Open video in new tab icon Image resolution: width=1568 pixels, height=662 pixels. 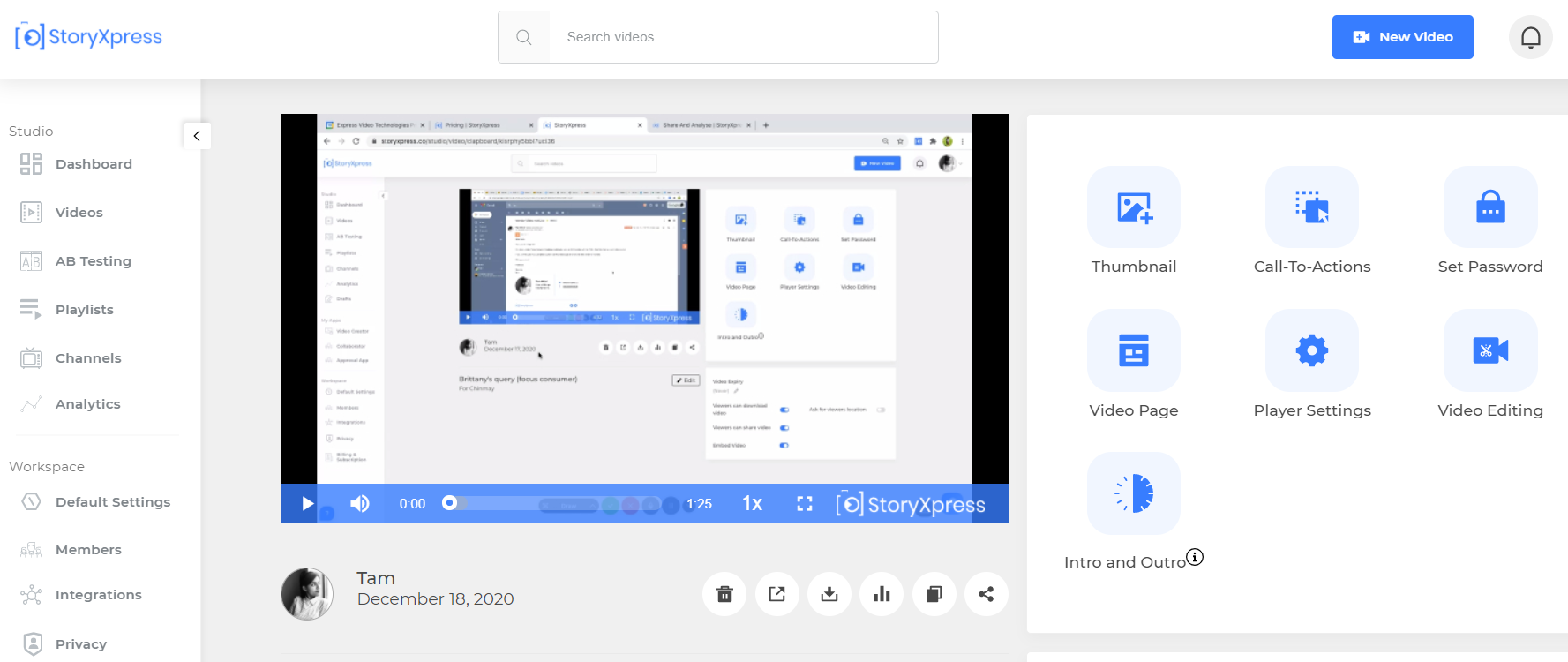[776, 594]
